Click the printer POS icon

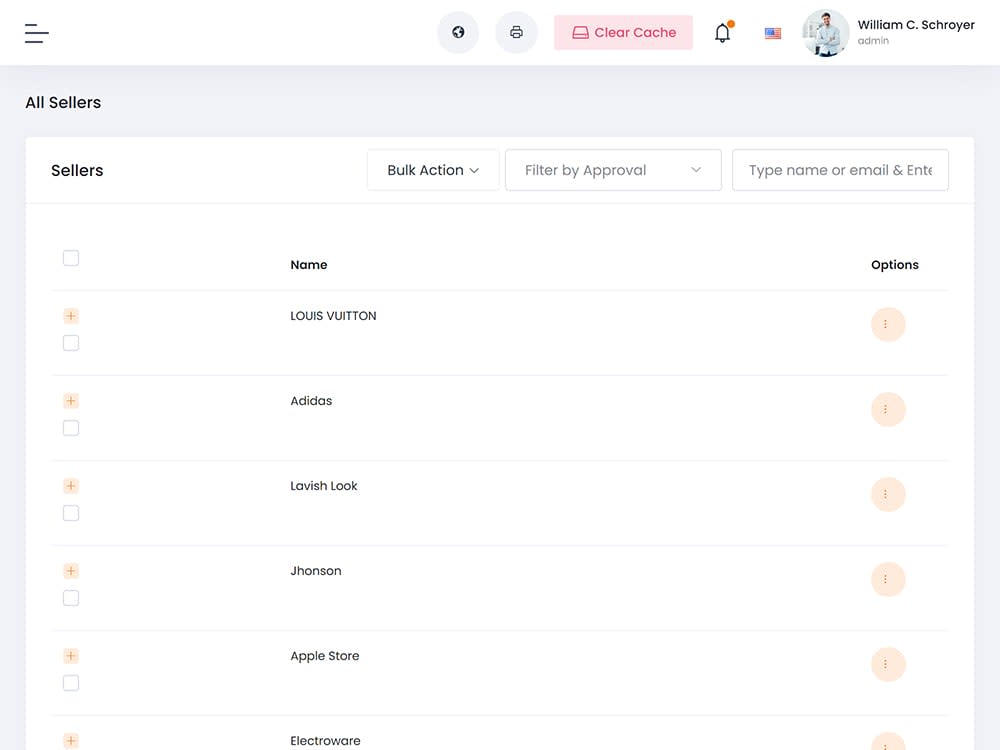517,33
